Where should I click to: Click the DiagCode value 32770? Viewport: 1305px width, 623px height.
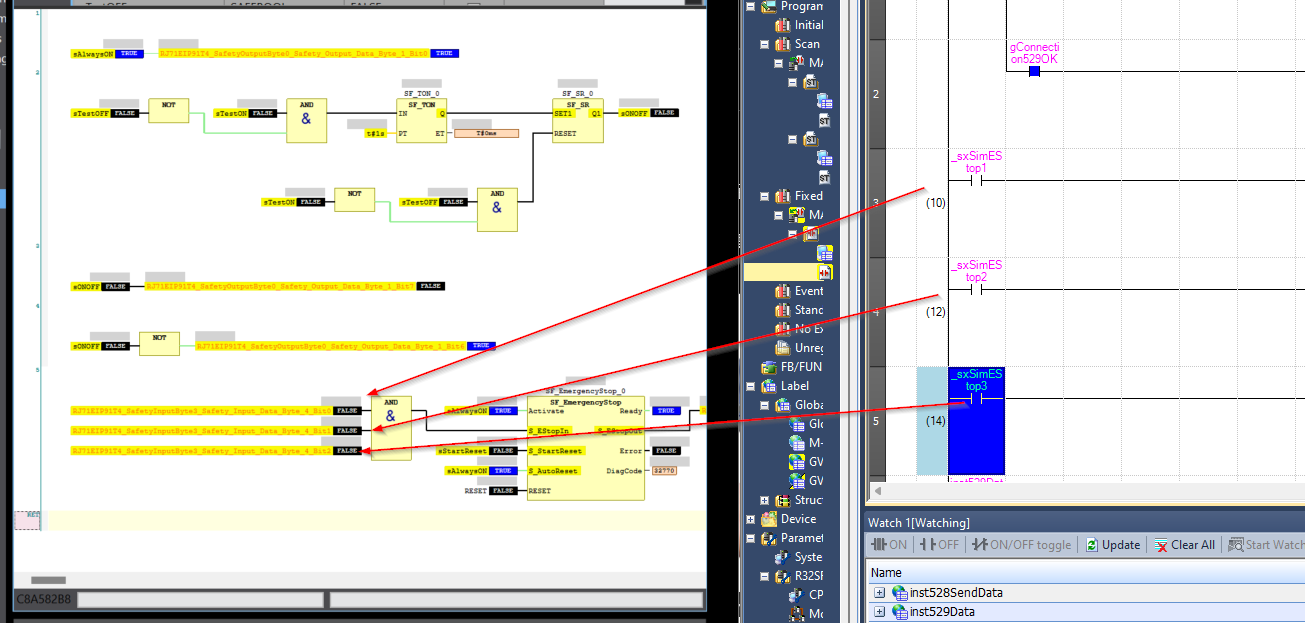(x=663, y=471)
